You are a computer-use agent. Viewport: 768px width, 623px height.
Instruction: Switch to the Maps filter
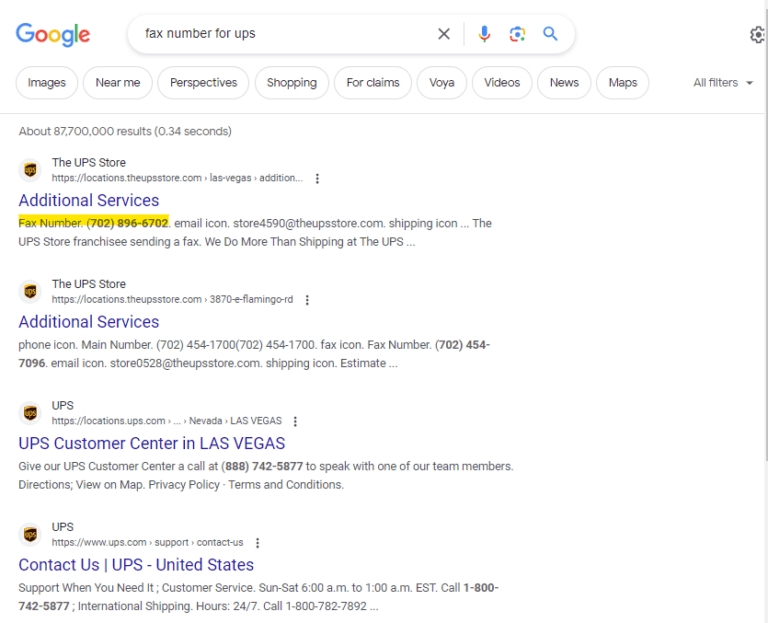click(x=622, y=83)
